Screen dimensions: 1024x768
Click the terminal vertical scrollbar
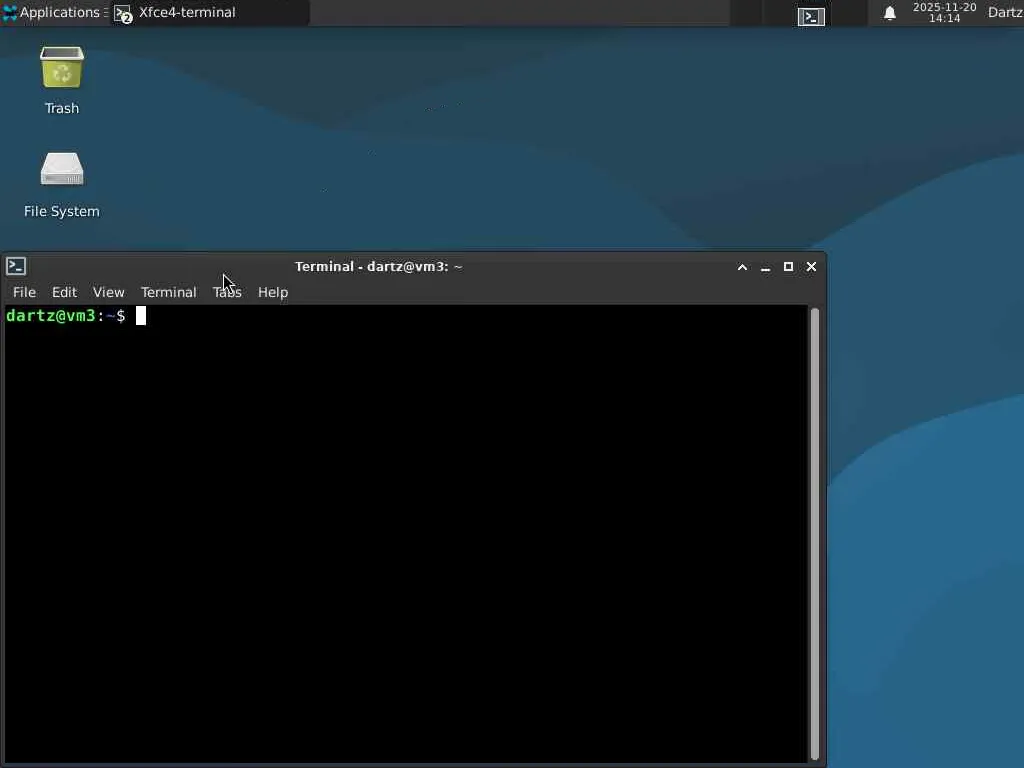point(814,534)
